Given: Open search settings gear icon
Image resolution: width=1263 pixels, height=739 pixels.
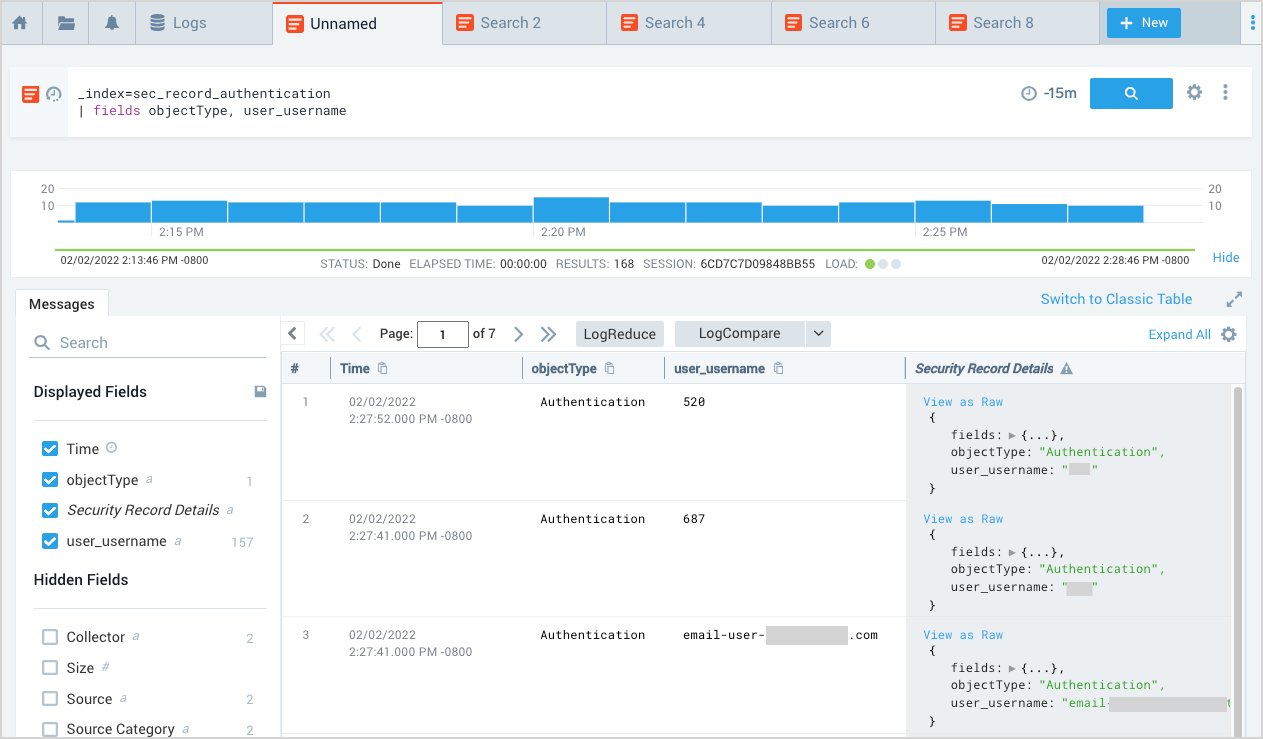Looking at the screenshot, I should tap(1194, 92).
